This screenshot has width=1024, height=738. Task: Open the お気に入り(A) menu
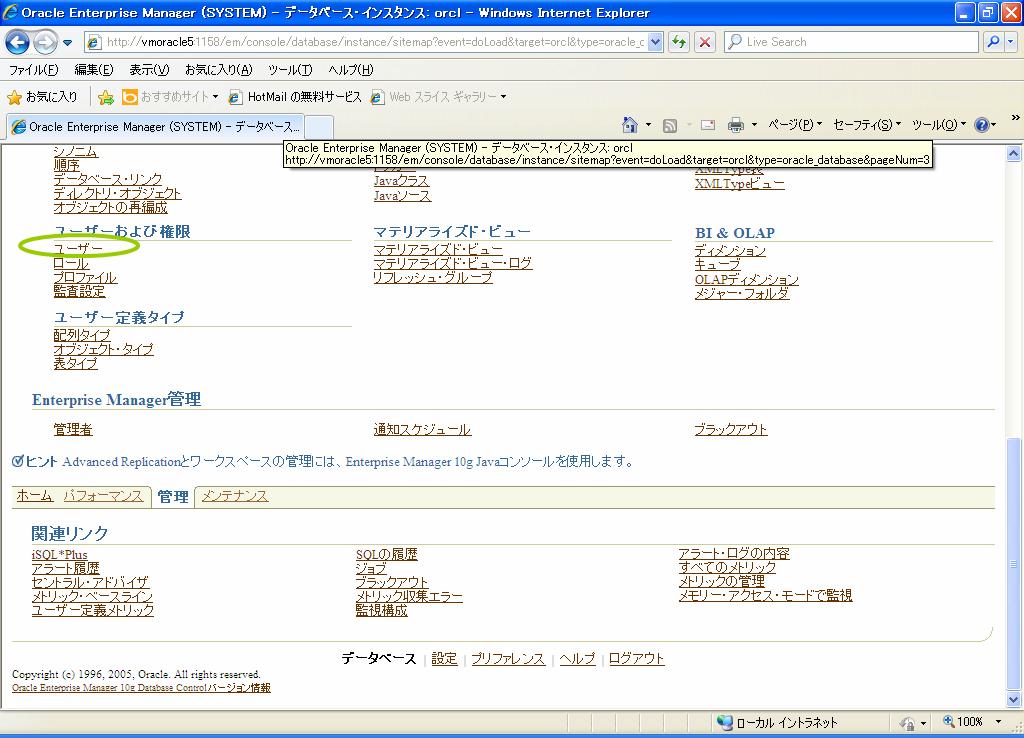[x=218, y=70]
